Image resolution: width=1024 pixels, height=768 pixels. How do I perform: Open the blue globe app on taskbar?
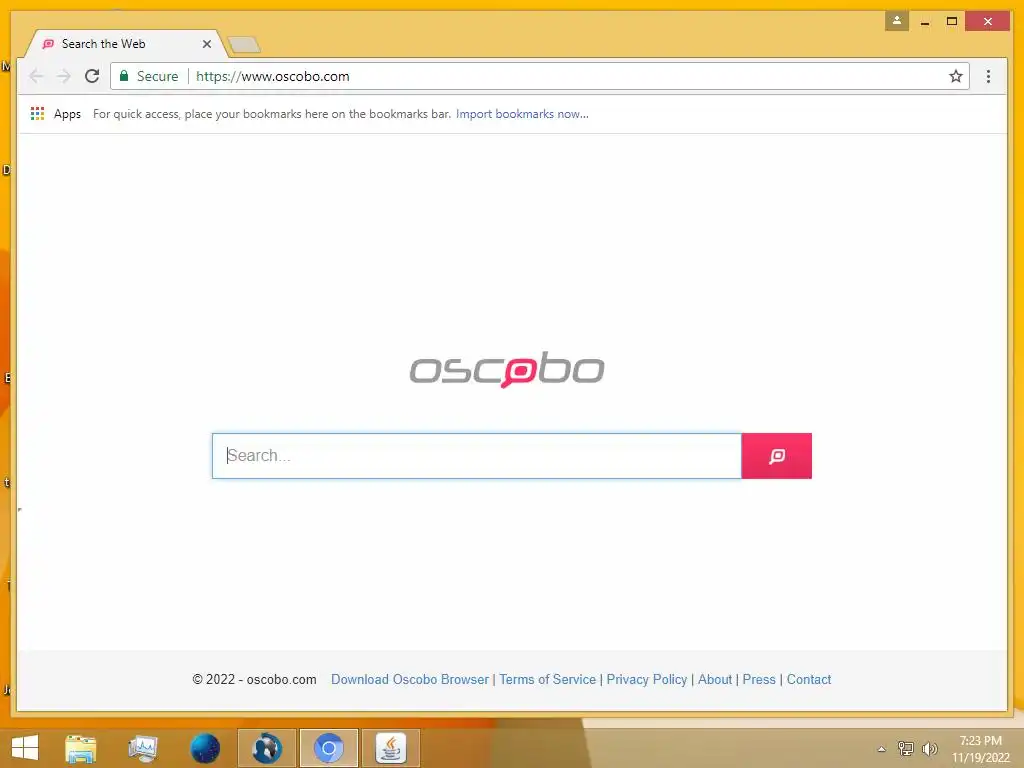click(204, 748)
